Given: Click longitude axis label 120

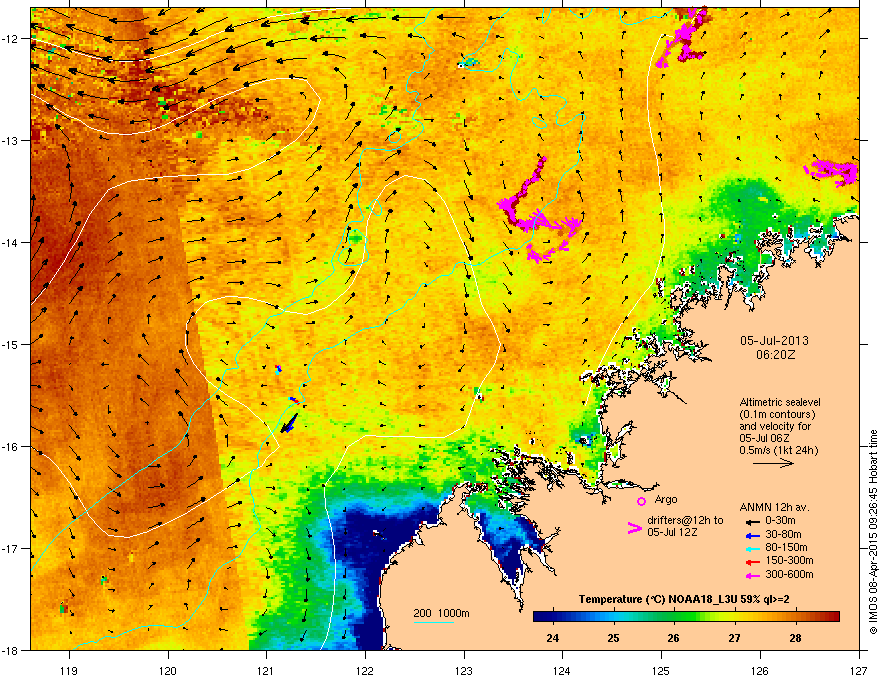Looking at the screenshot, I should click(x=168, y=670).
